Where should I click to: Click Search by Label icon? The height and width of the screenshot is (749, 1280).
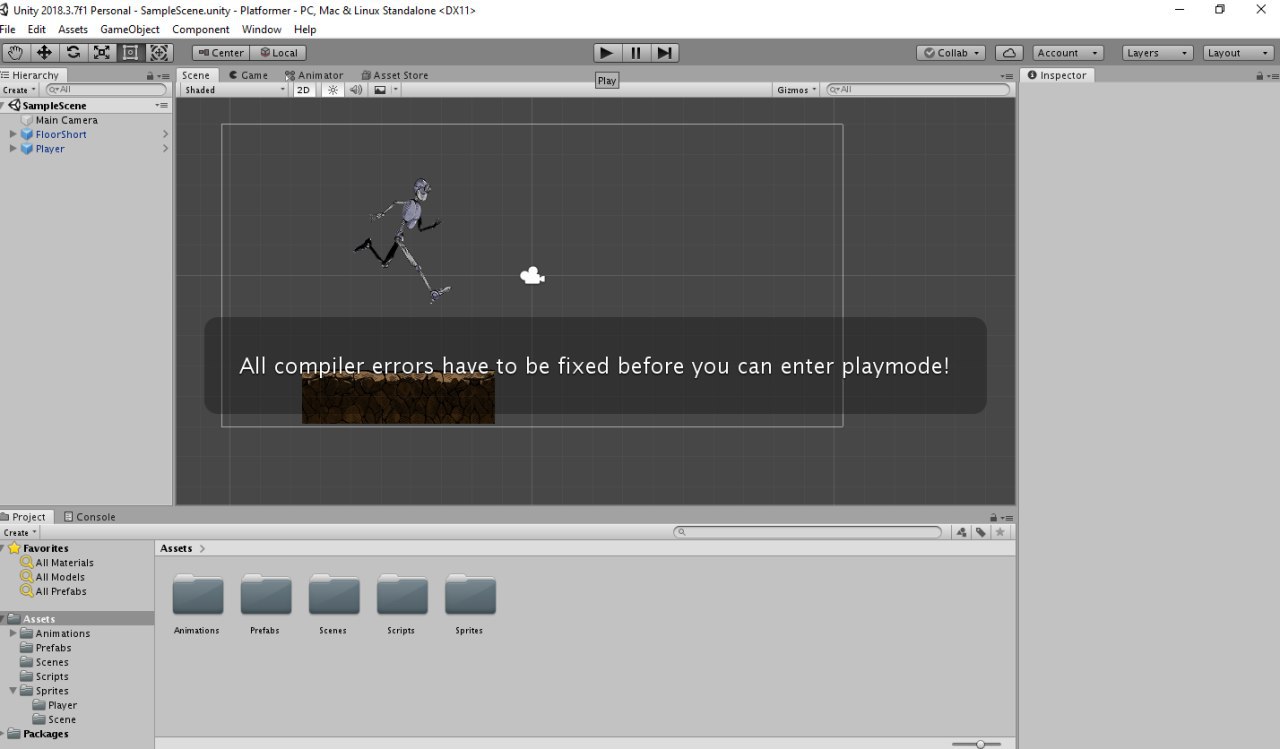point(981,533)
